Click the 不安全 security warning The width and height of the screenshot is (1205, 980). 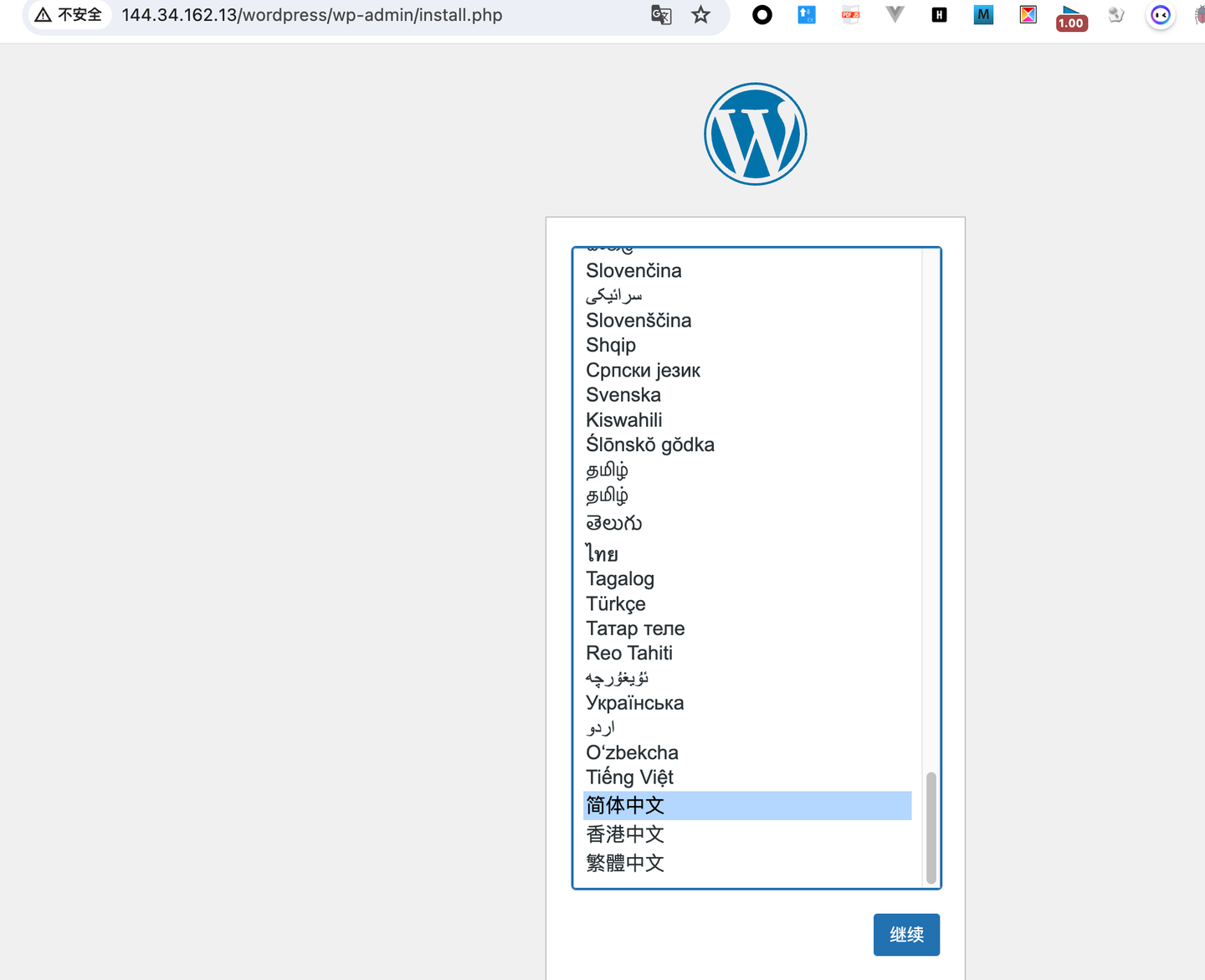point(68,14)
